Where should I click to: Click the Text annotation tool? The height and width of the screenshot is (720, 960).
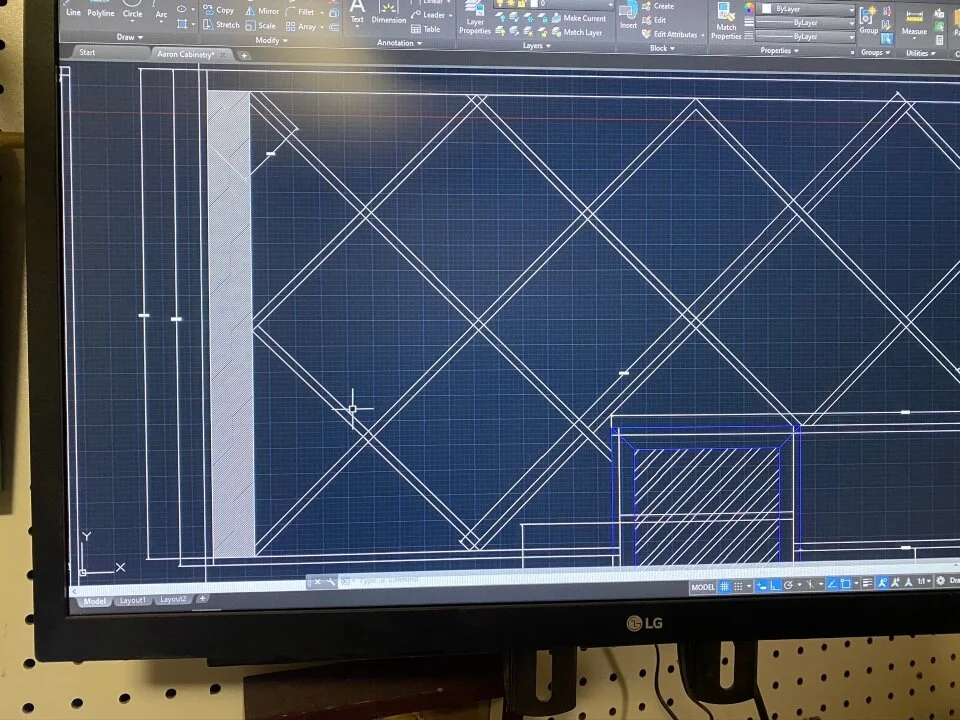357,12
